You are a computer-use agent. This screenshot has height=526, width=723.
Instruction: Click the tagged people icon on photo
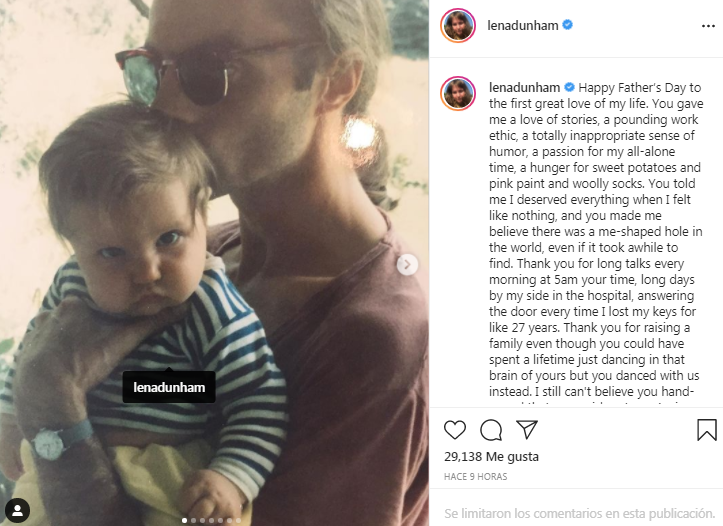coord(18,510)
